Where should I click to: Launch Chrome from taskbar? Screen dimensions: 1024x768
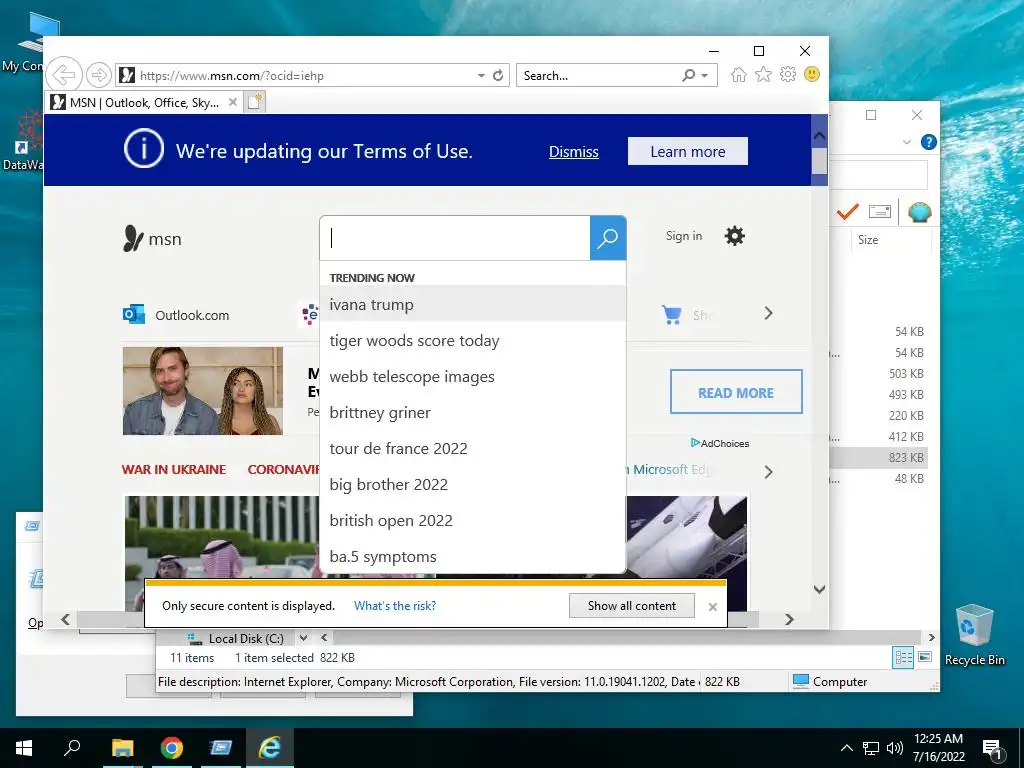pos(172,748)
